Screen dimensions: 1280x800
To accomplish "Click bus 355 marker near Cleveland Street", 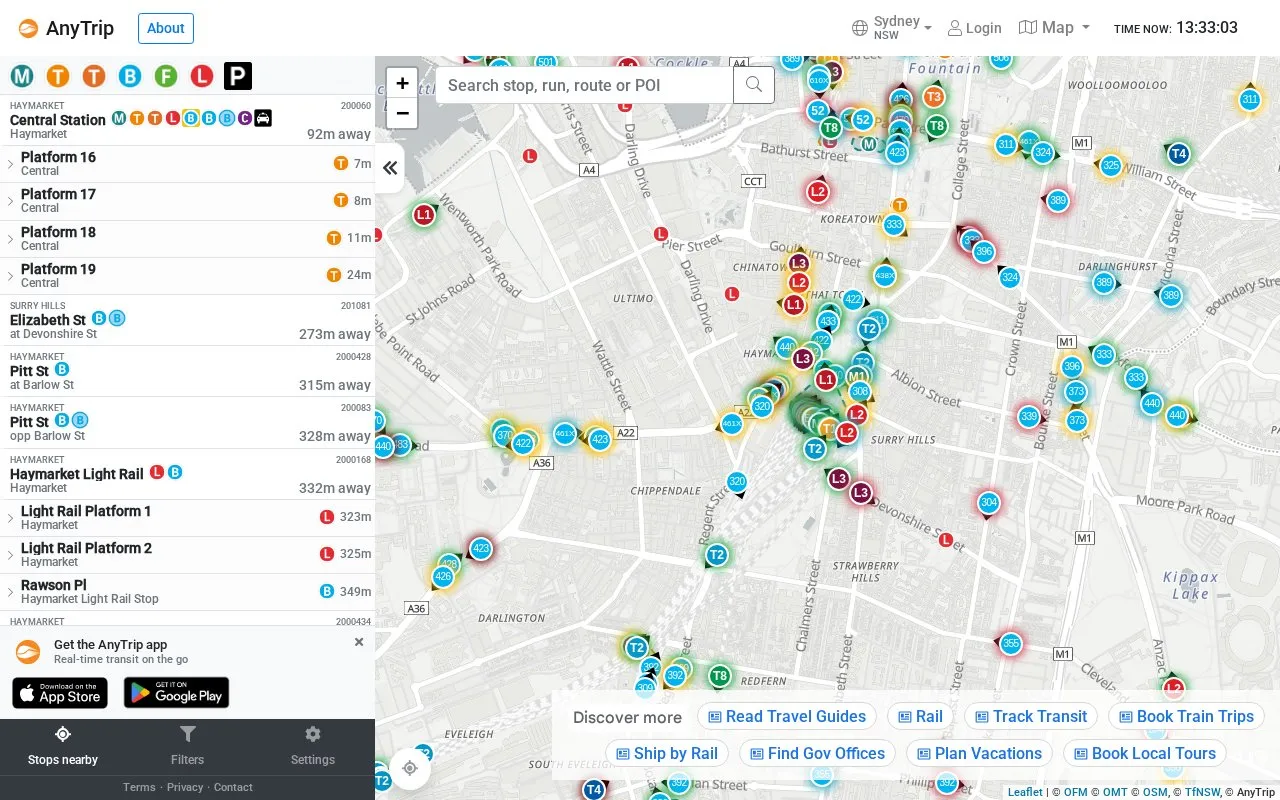I will point(1011,643).
